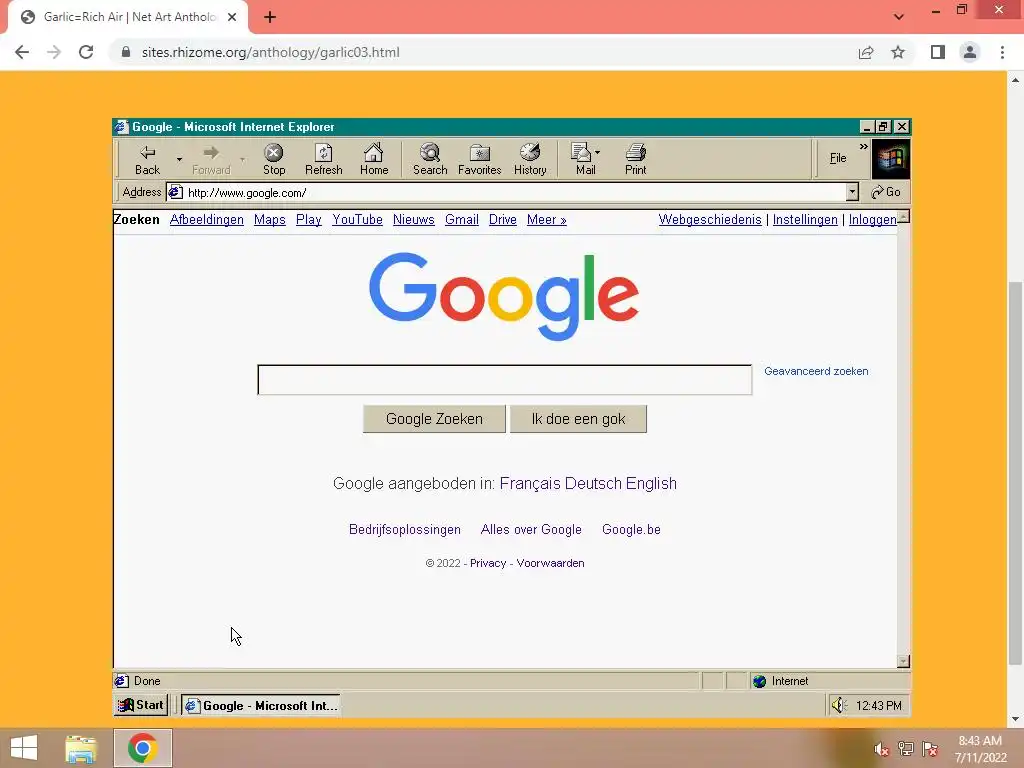Open the emulated Windows Start button

[x=141, y=705]
